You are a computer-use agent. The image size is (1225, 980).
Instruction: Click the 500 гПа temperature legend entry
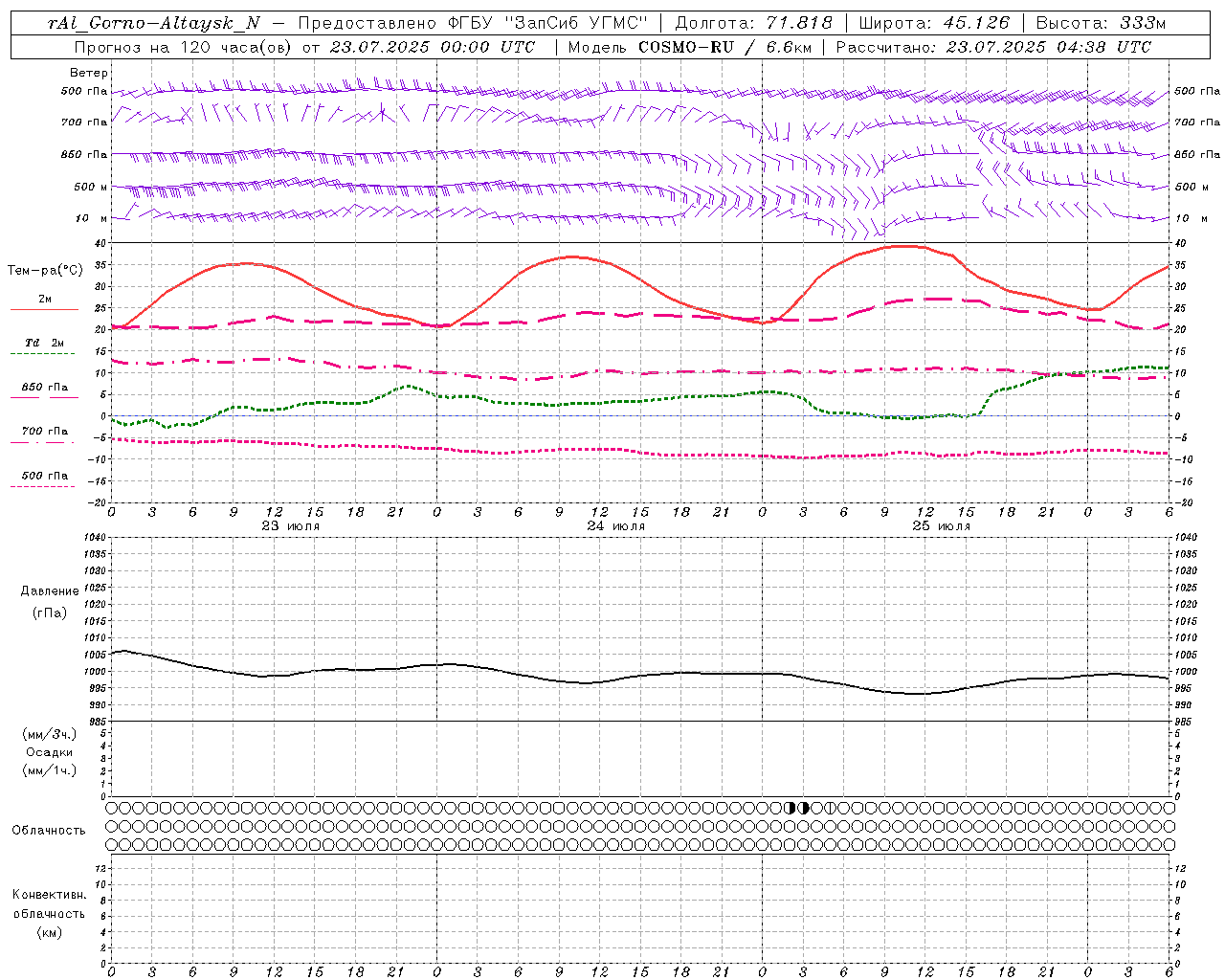[x=44, y=476]
